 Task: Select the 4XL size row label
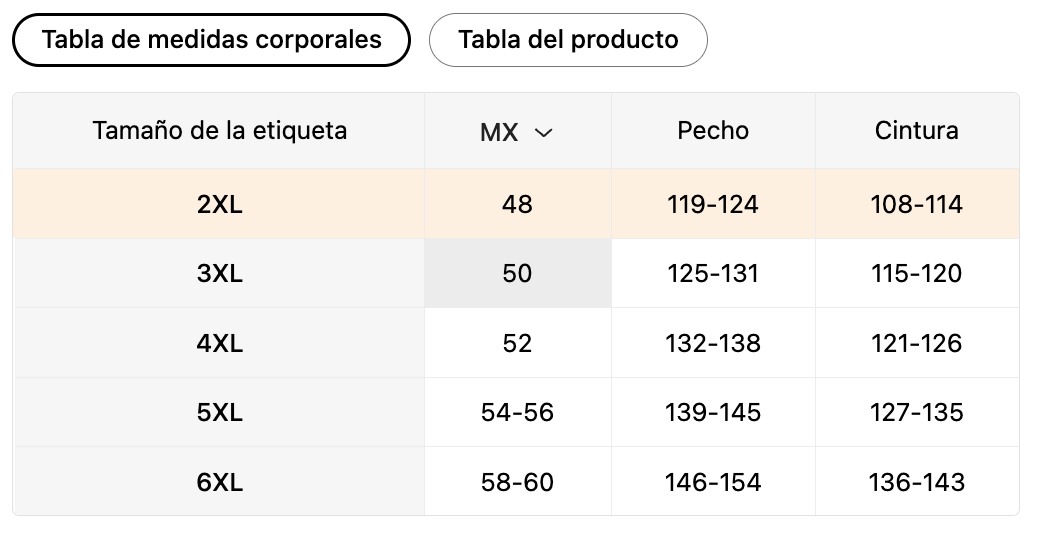pos(220,344)
